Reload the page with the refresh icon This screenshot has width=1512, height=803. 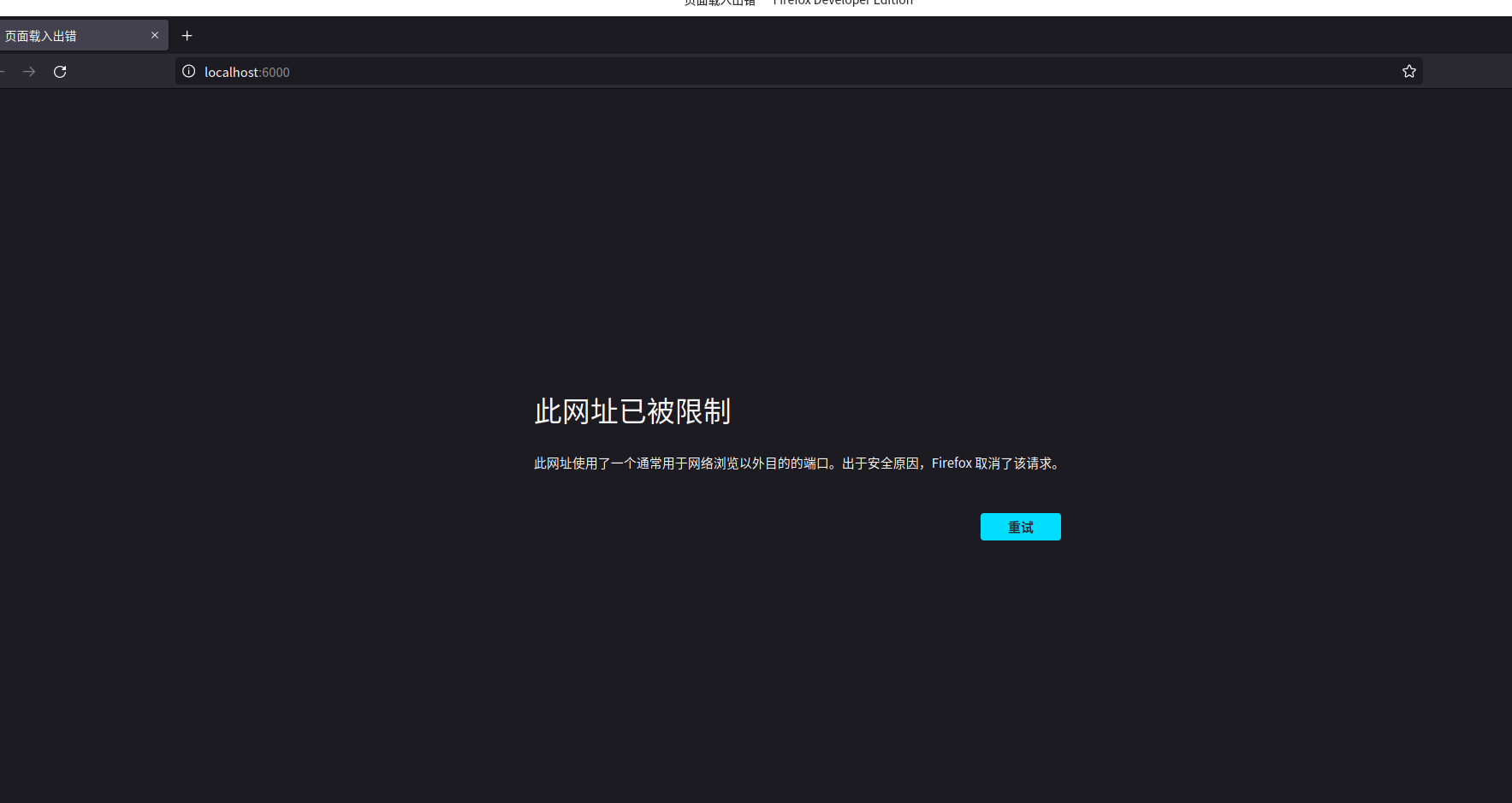[x=60, y=72]
